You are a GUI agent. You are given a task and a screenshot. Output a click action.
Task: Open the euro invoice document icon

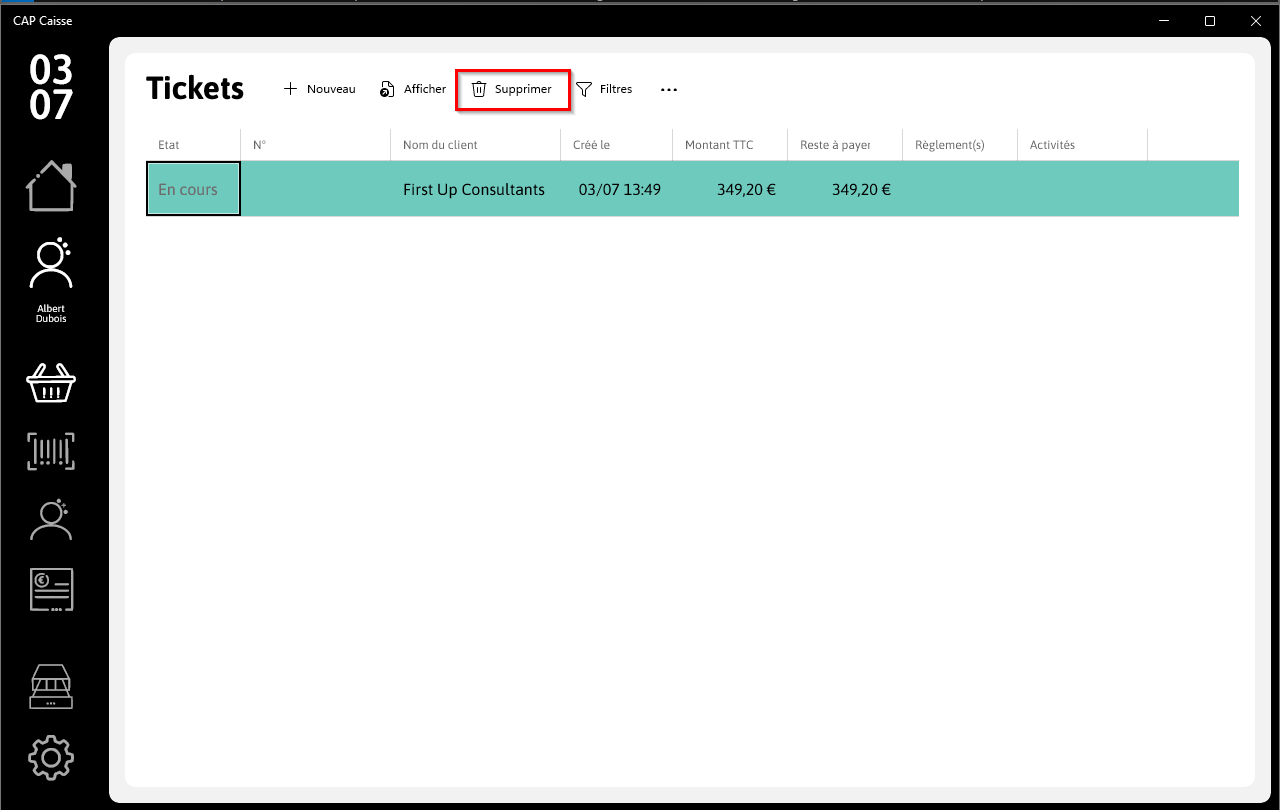[x=51, y=590]
